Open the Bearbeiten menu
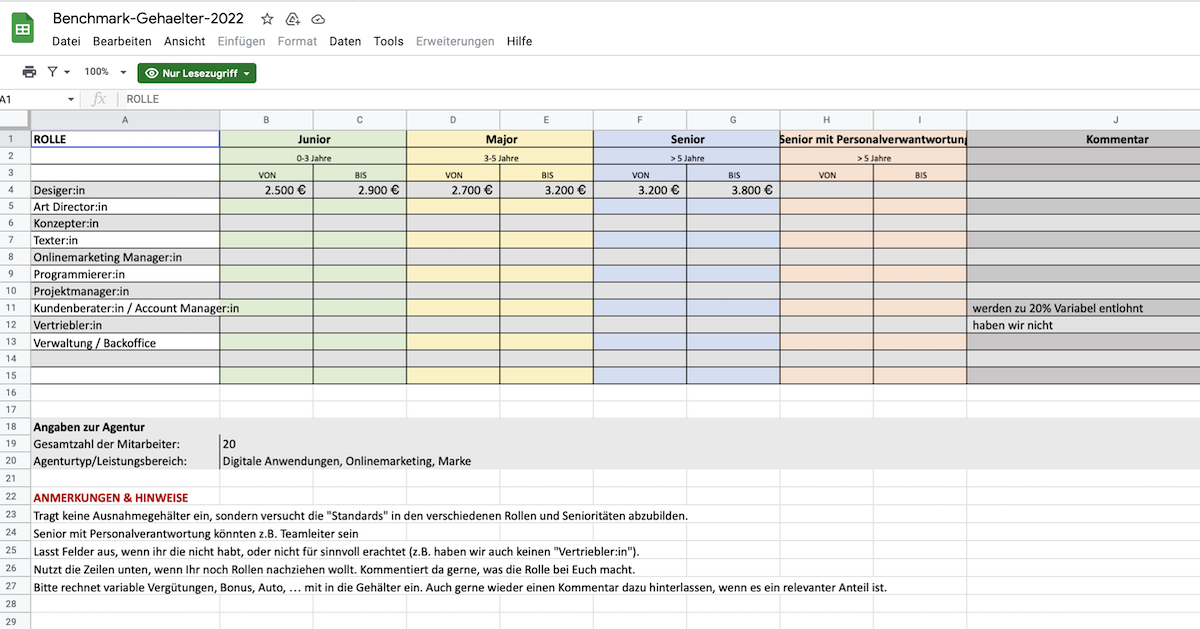This screenshot has height=629, width=1200. (x=122, y=41)
